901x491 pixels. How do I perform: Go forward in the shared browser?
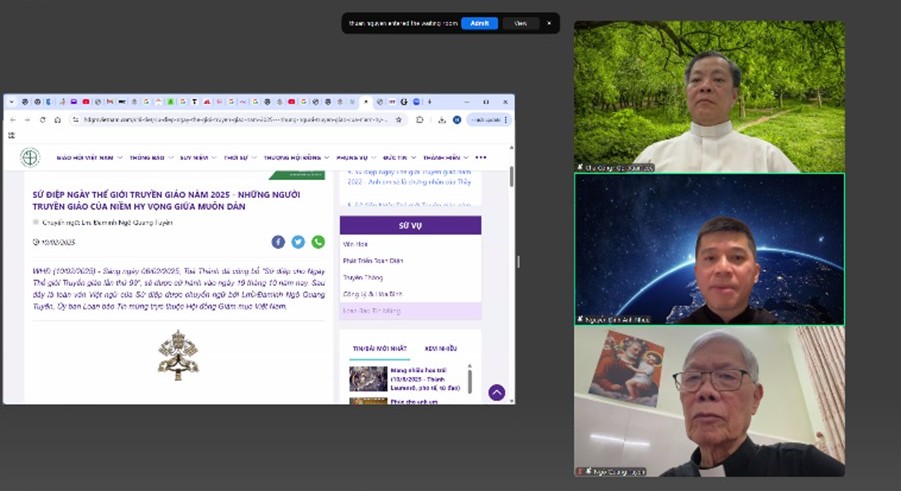click(27, 120)
